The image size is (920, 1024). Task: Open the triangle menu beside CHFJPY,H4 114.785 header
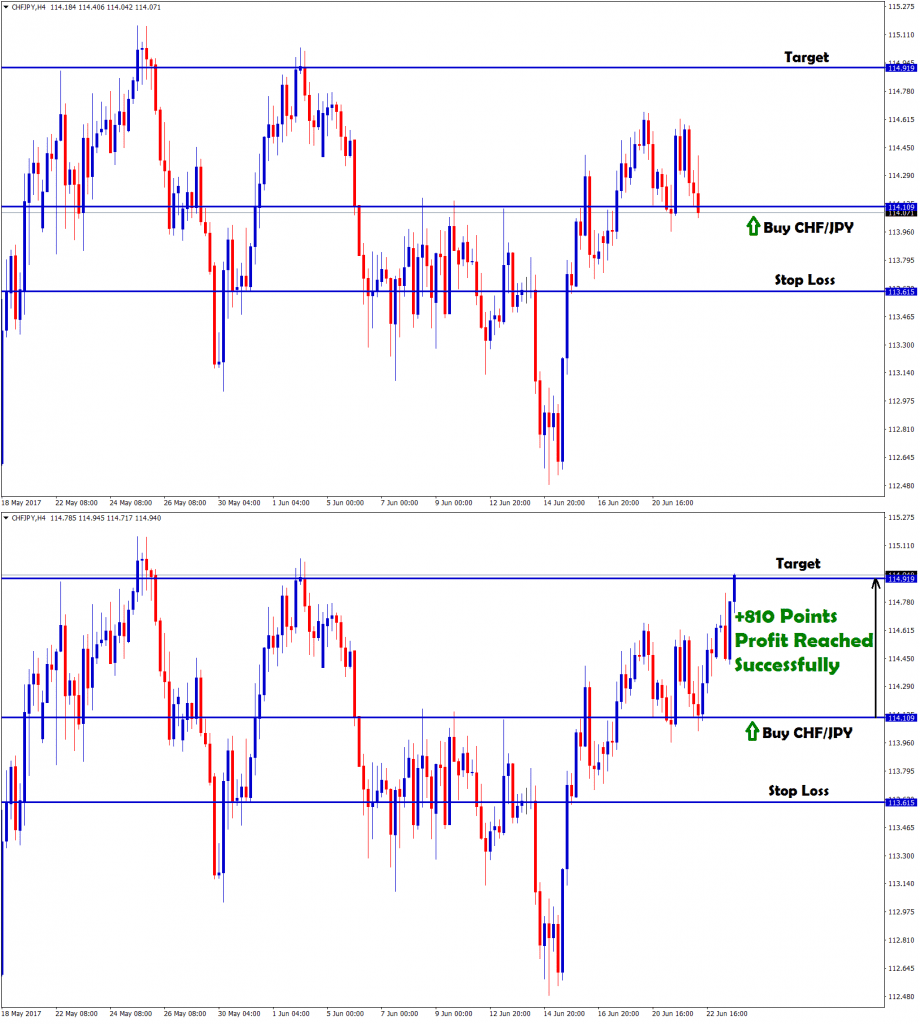(x=6, y=518)
